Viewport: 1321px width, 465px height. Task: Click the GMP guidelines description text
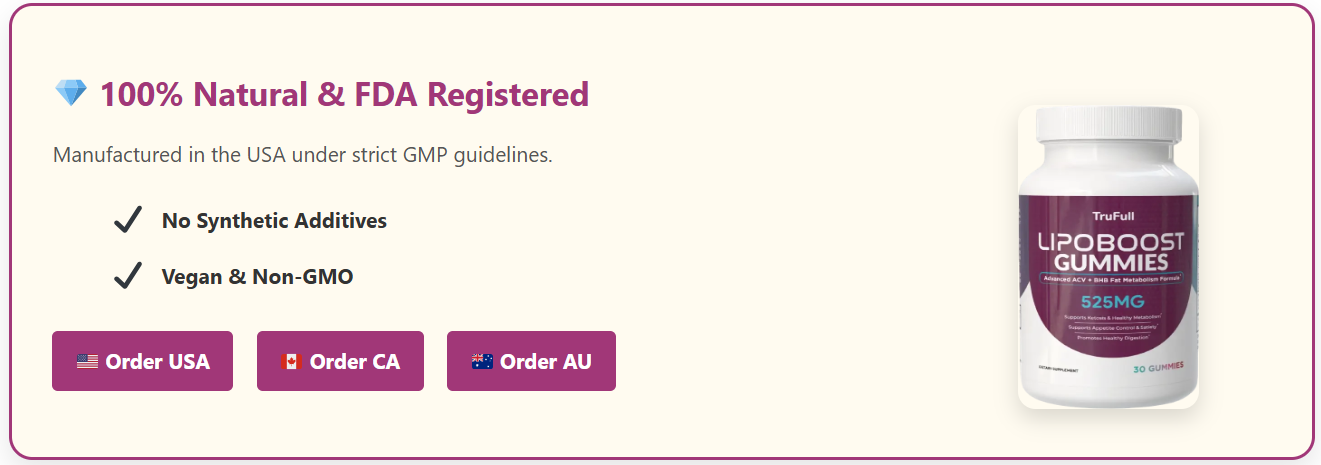302,156
